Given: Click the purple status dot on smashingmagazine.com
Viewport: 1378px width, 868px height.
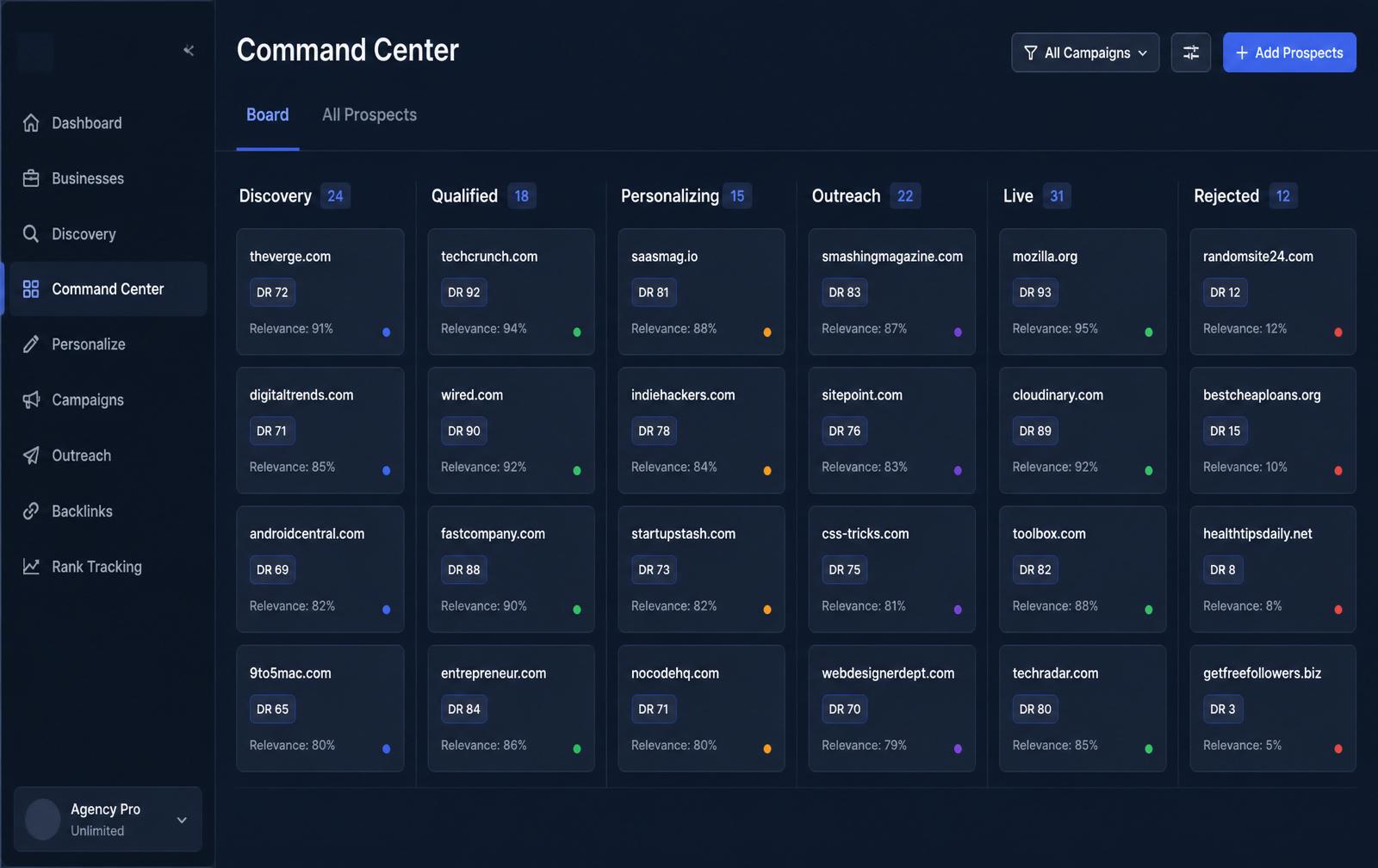Looking at the screenshot, I should (x=958, y=332).
